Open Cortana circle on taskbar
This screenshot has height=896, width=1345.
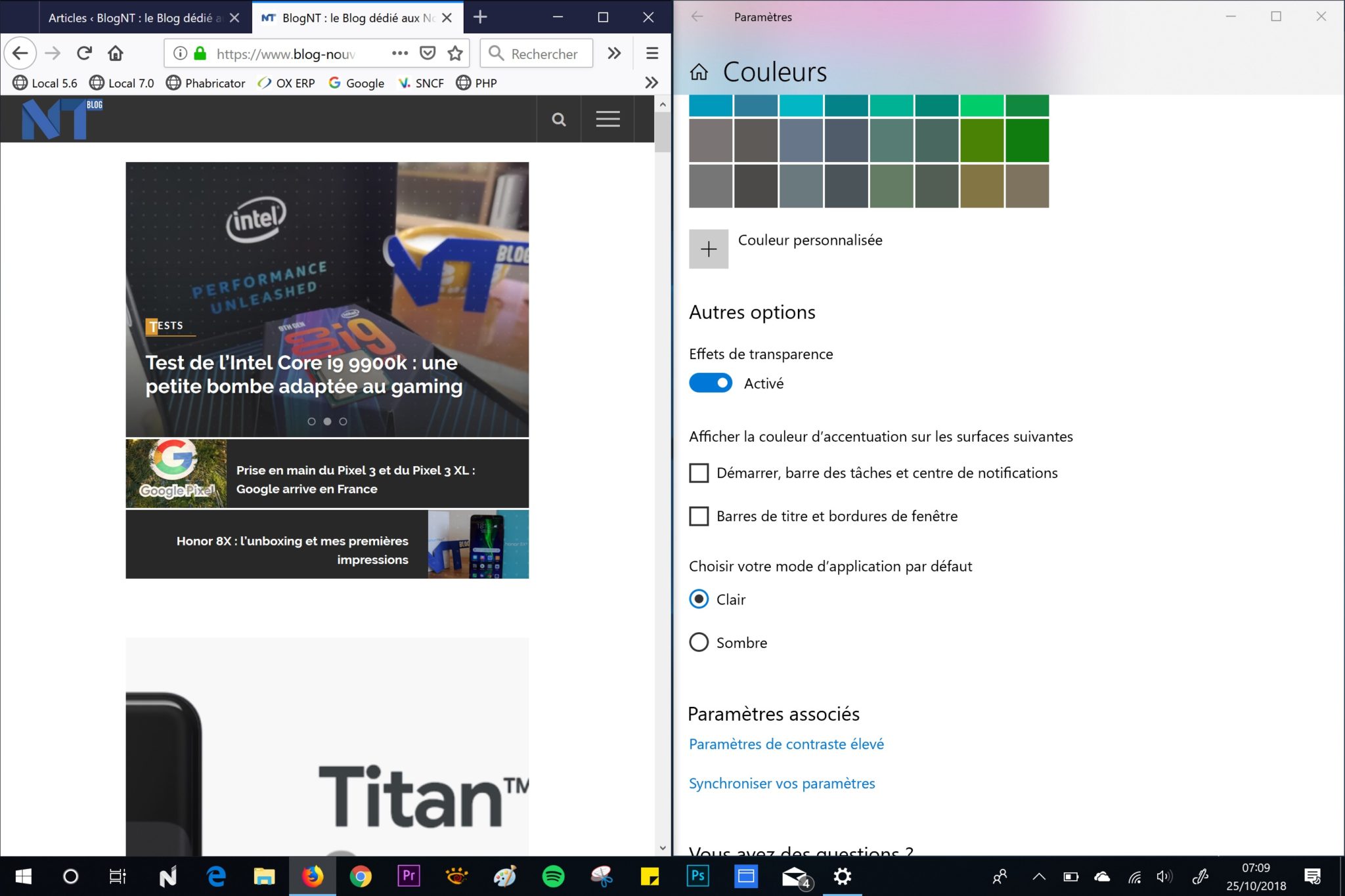click(x=71, y=876)
